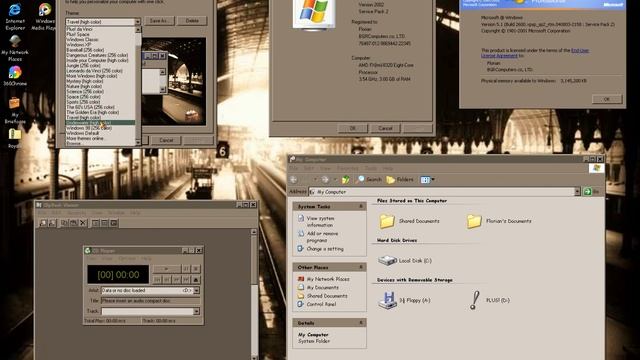Eject the disc in CD Player
Image resolution: width=640 pixels, height=360 pixels.
196,280
